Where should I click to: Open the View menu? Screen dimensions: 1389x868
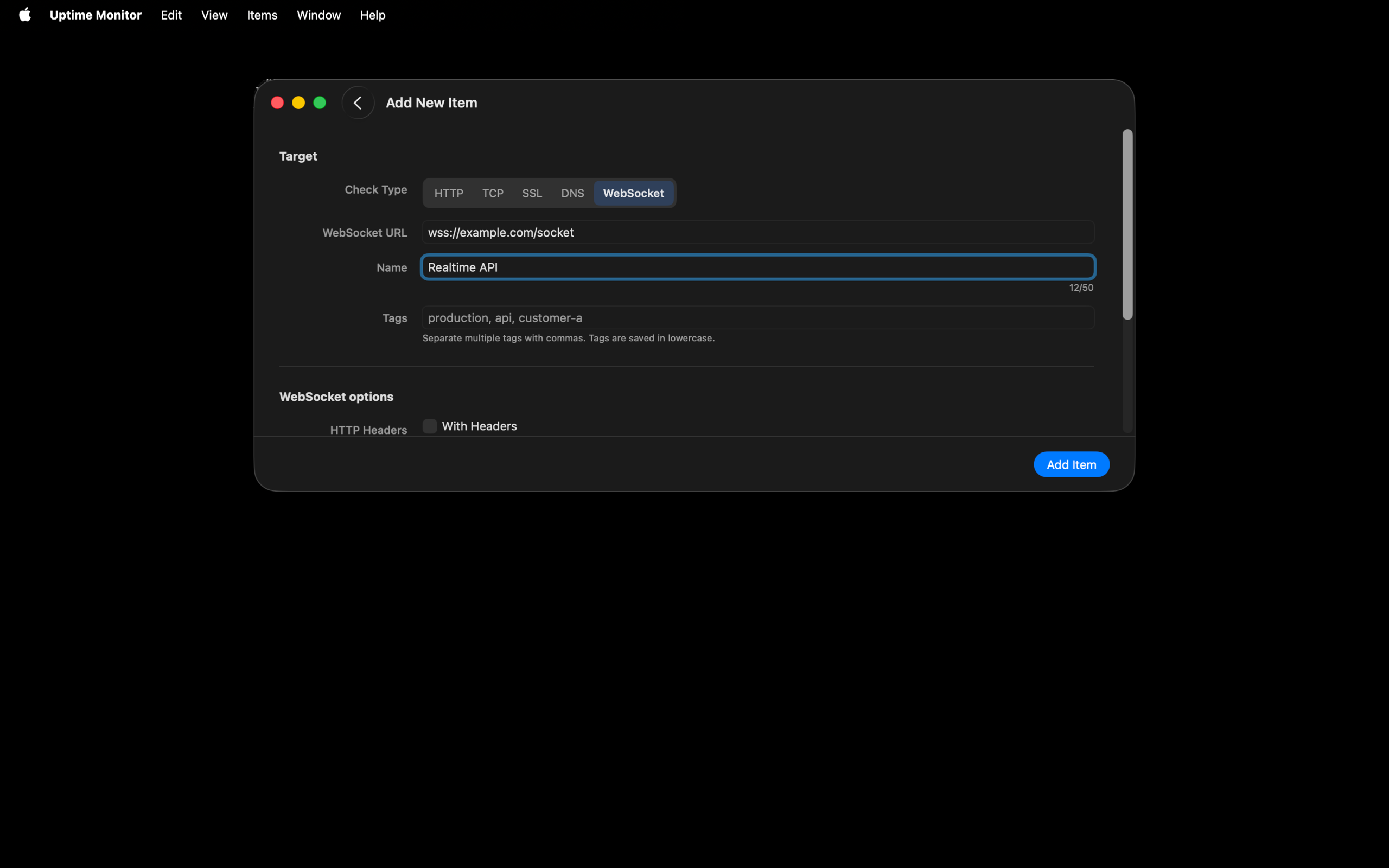214,15
